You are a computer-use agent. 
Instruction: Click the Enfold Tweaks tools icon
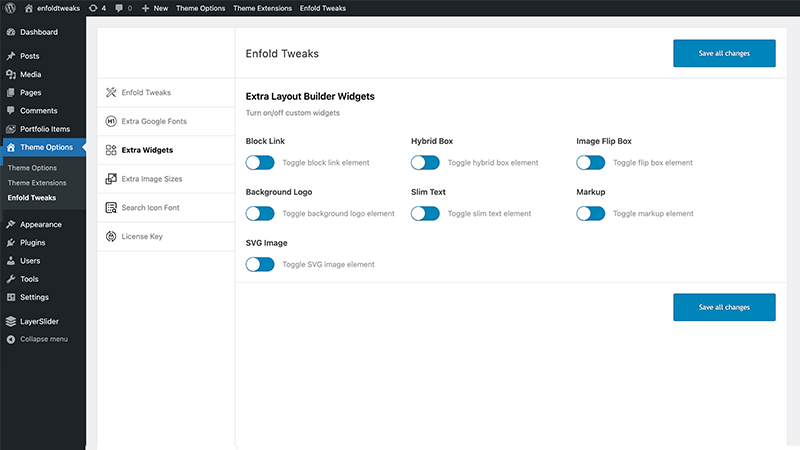(111, 92)
